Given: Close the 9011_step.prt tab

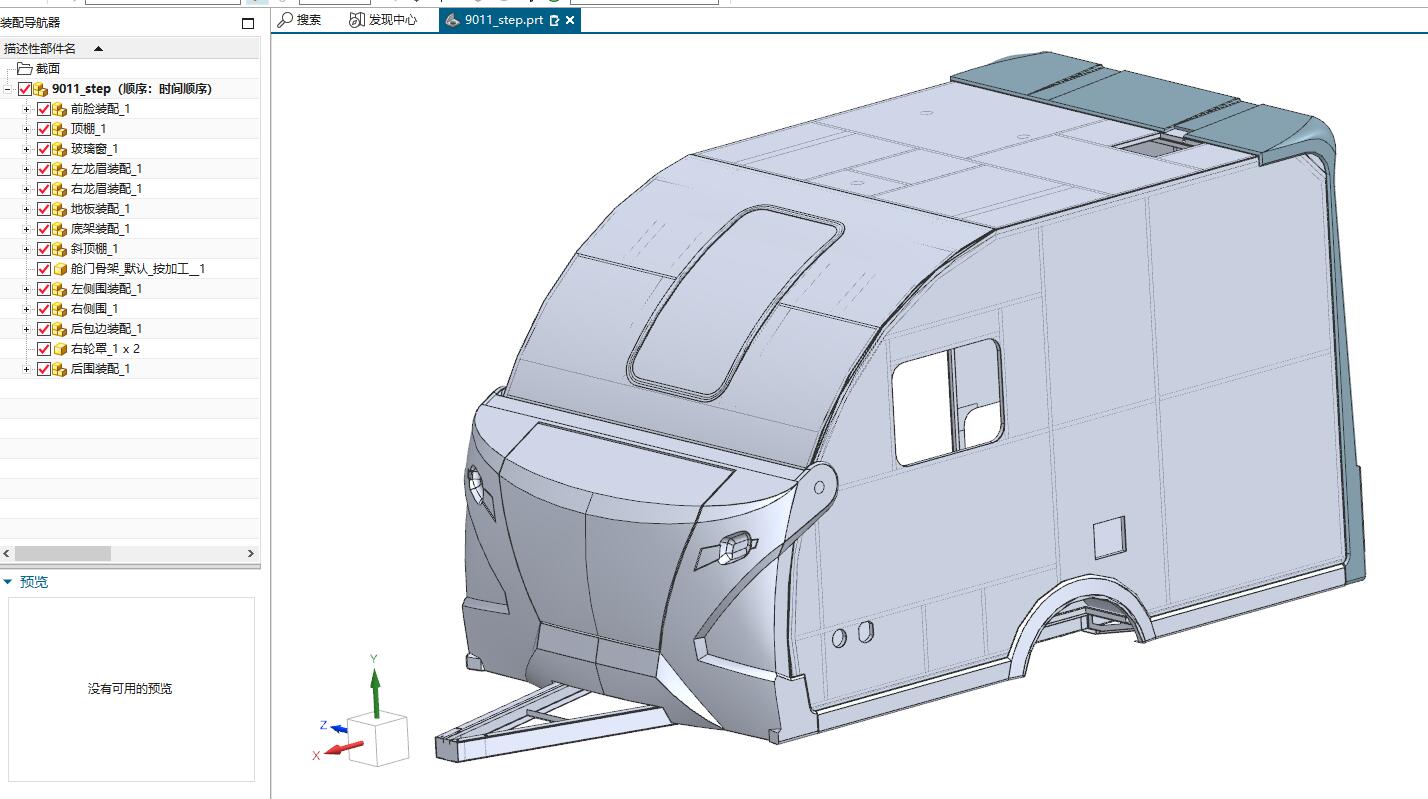Looking at the screenshot, I should click(570, 20).
